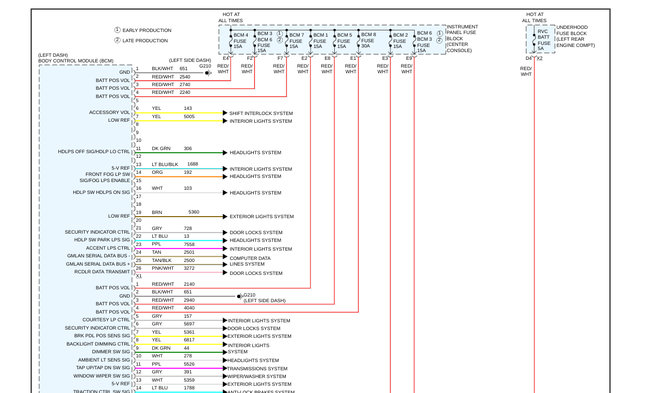Screen dimensions: 650x393
Task: Click INTERIOR LIGHTS SYSTEM on LT BLU/BLK wire 1688
Action: 261,169
